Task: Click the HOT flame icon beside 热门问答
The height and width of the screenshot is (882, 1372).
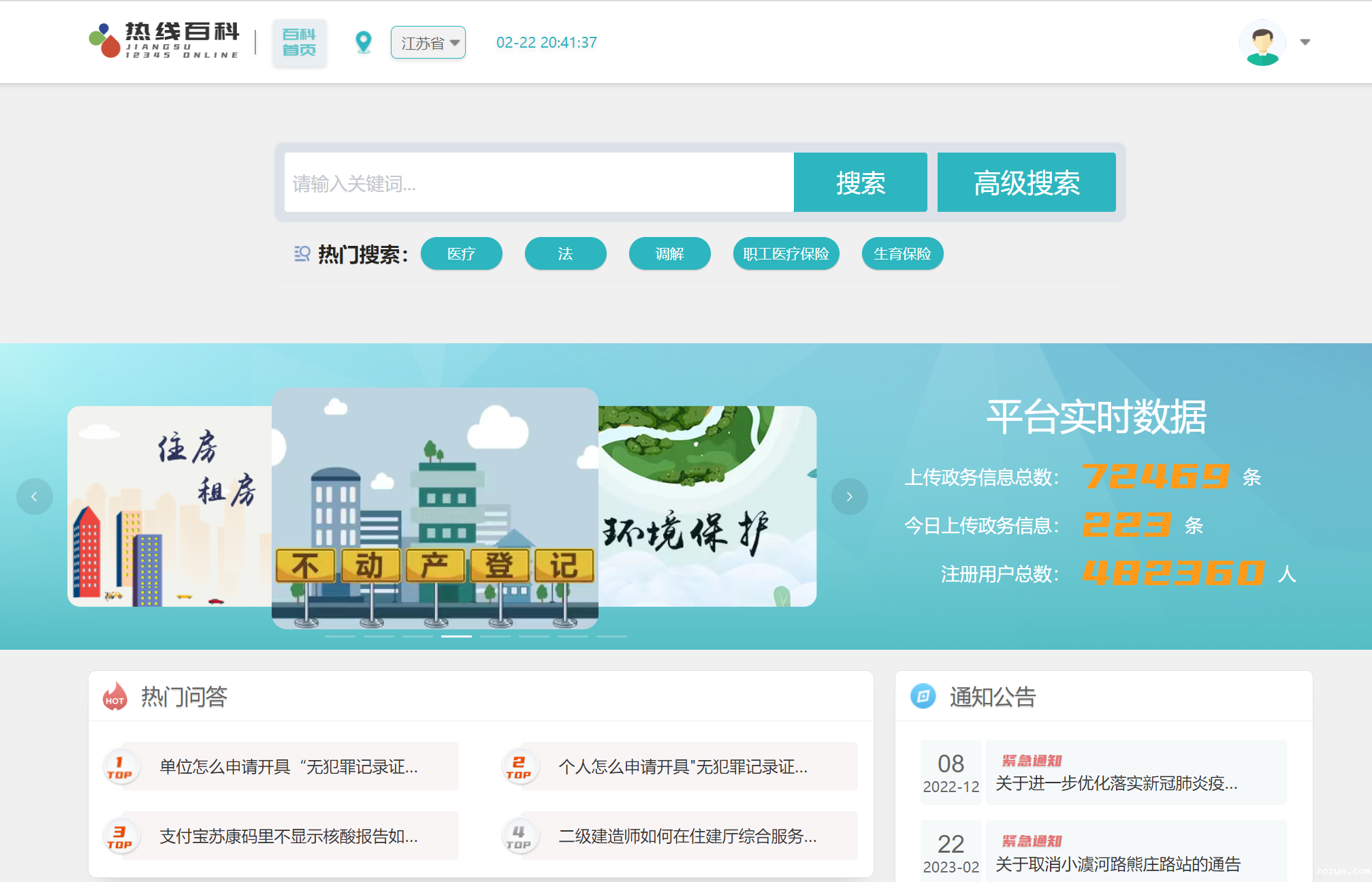Action: (115, 697)
